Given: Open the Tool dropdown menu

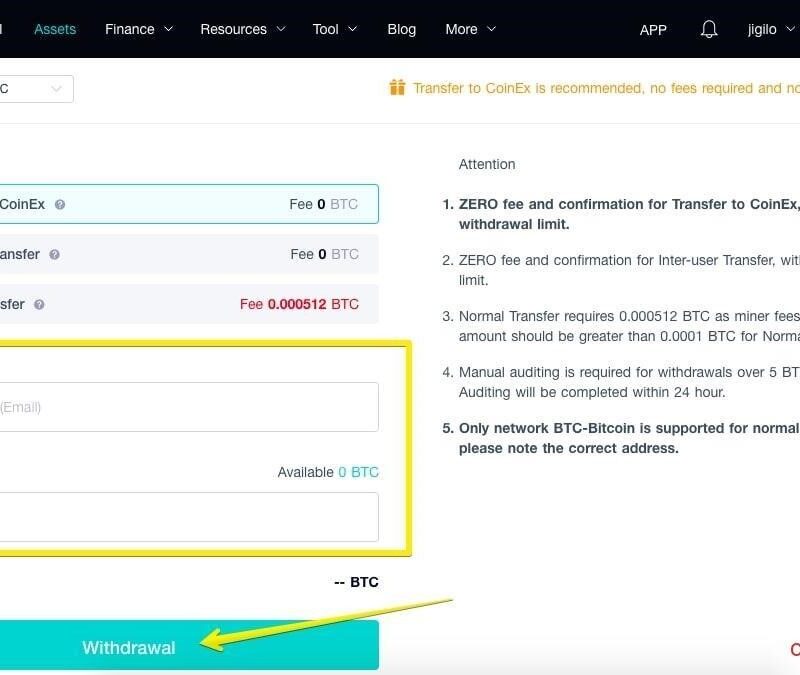Looking at the screenshot, I should click(335, 29).
